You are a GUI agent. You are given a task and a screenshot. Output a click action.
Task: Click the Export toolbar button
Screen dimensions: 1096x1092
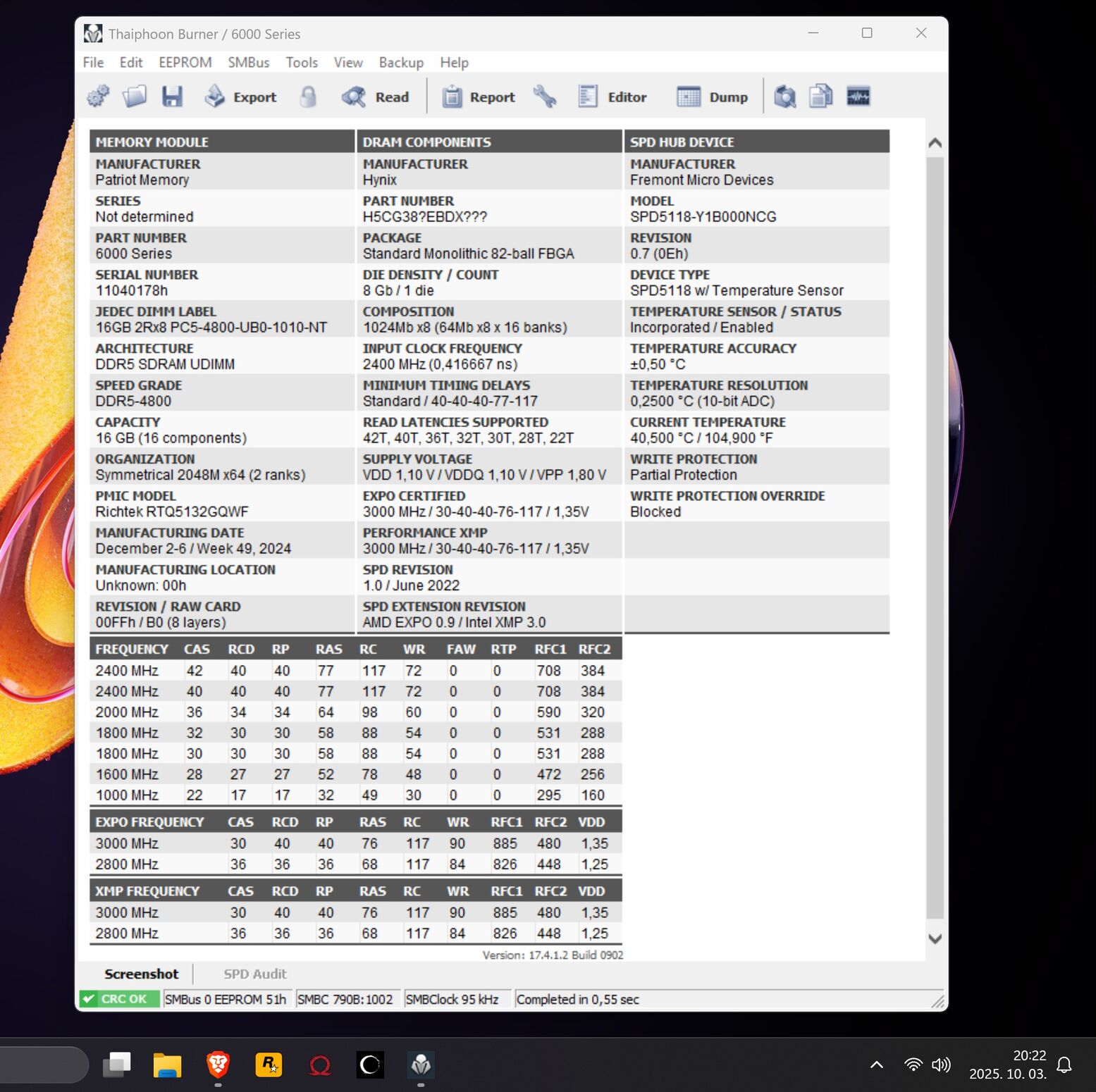click(240, 97)
